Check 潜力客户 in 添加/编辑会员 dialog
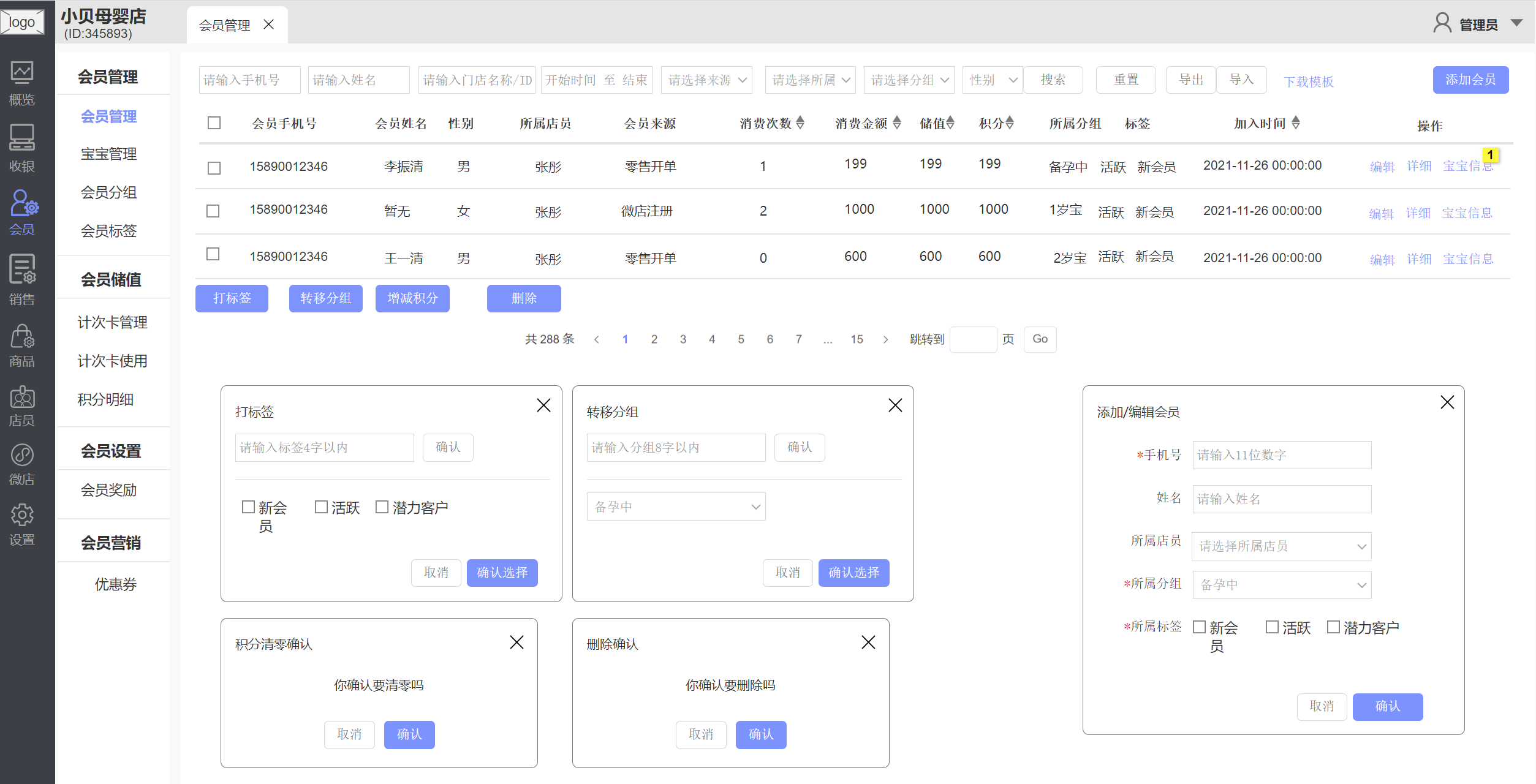 1333,627
